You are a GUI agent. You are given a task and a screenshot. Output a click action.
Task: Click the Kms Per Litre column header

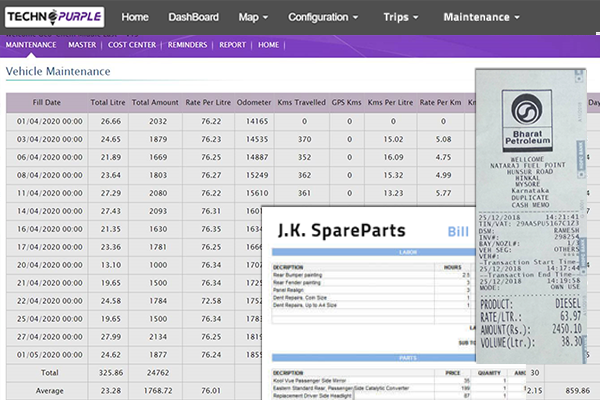pos(390,103)
